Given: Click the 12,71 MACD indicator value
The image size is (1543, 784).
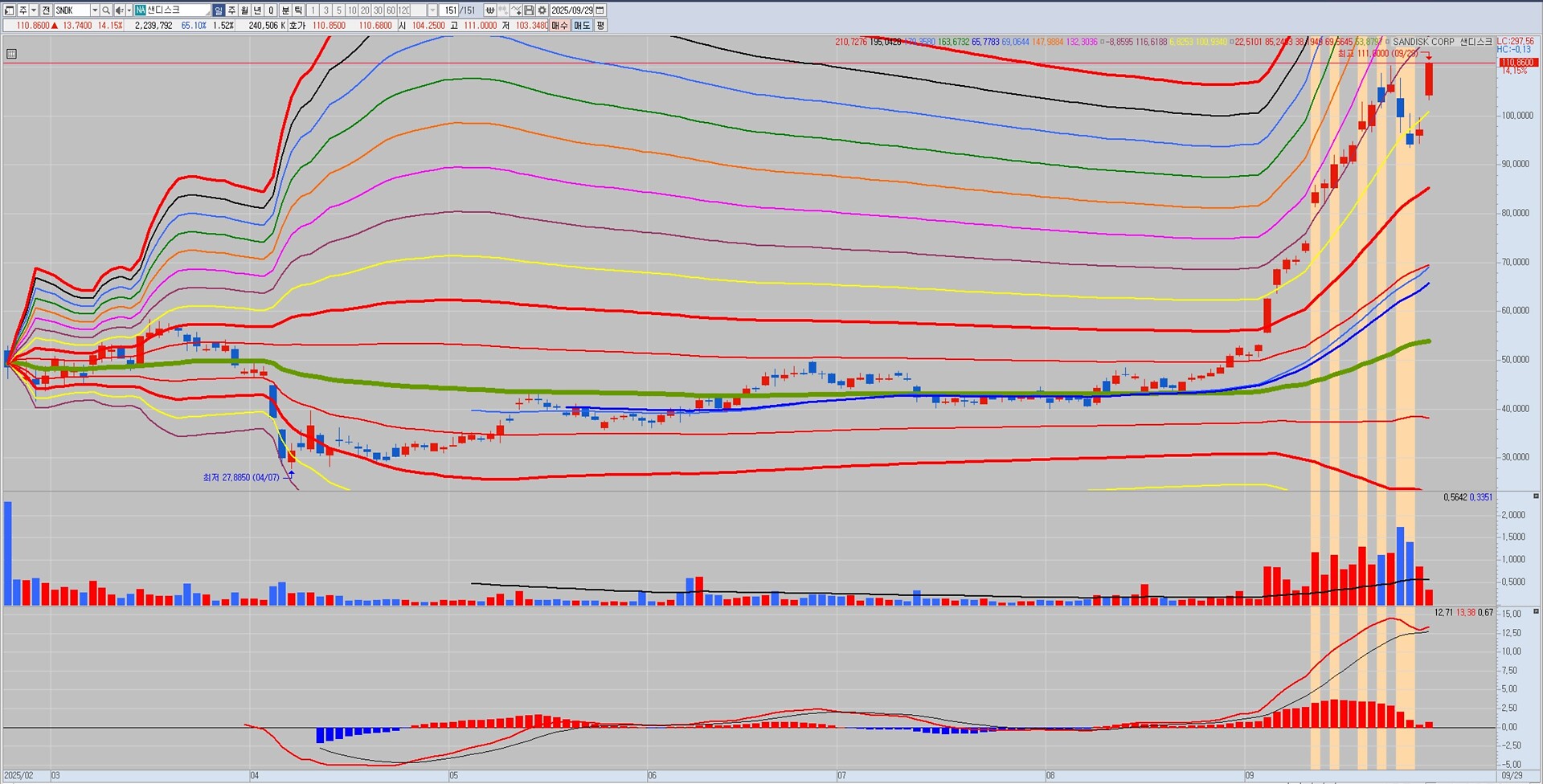Looking at the screenshot, I should 1443,613.
